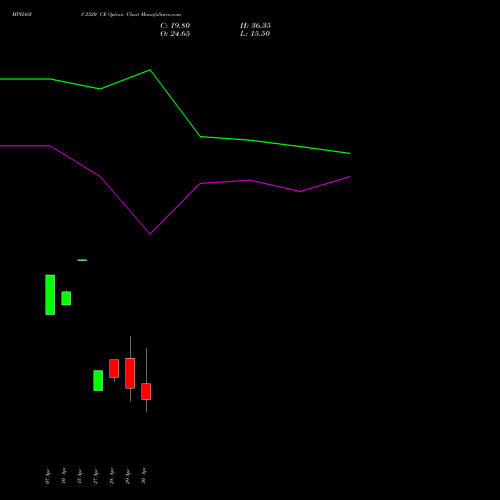Click the 'CE Option Chart' title text
The height and width of the screenshot is (500, 500).
coord(119,15)
